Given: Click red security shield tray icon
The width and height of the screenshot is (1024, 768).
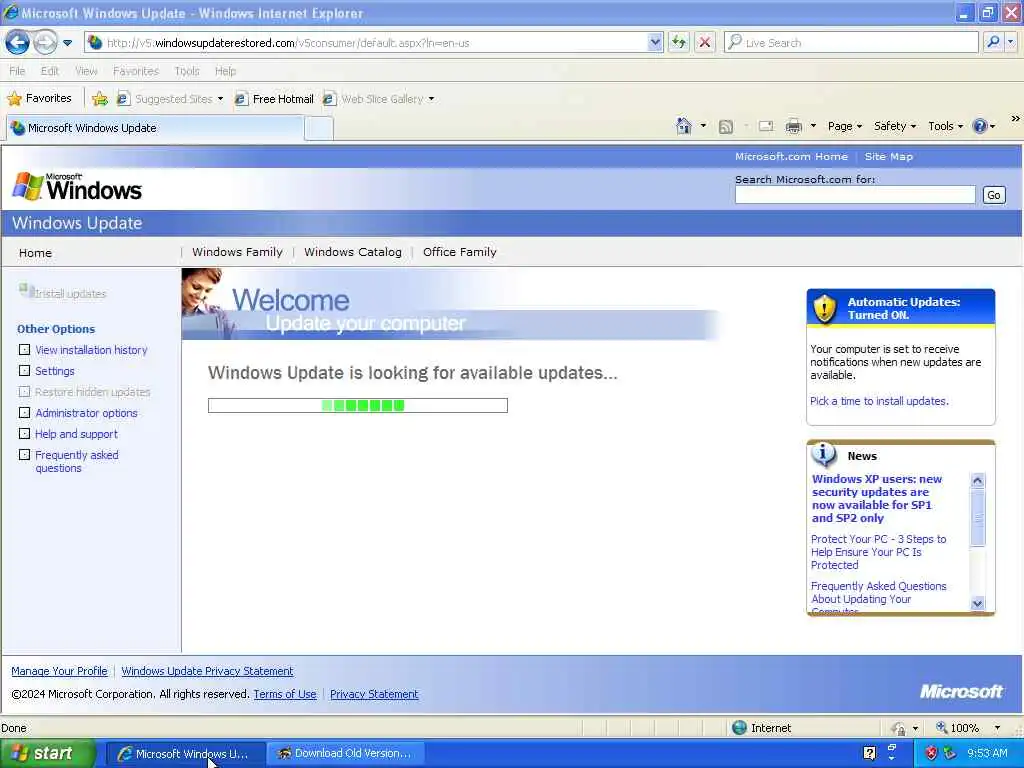Looking at the screenshot, I should [931, 753].
